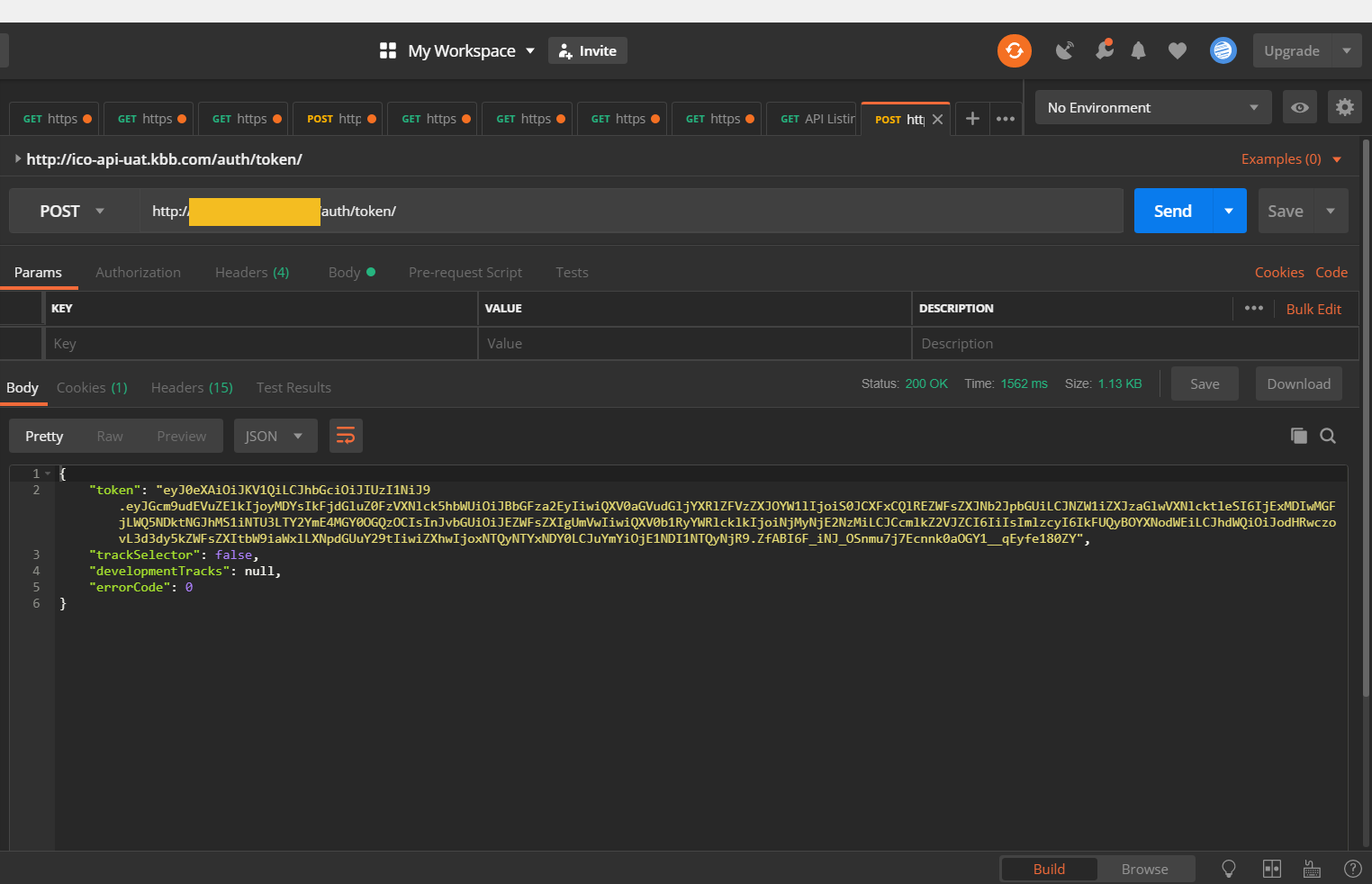Open notifications bell icon
The image size is (1372, 884).
1138,50
